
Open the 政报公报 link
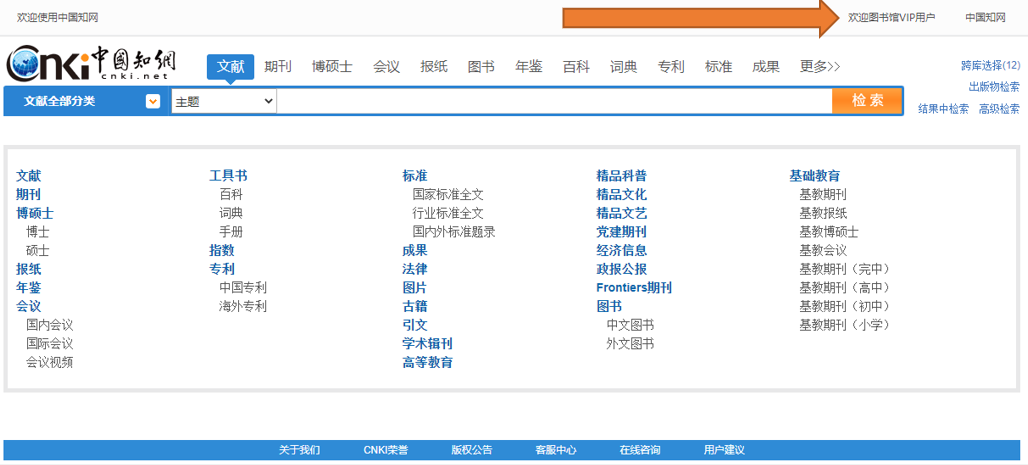(621, 269)
